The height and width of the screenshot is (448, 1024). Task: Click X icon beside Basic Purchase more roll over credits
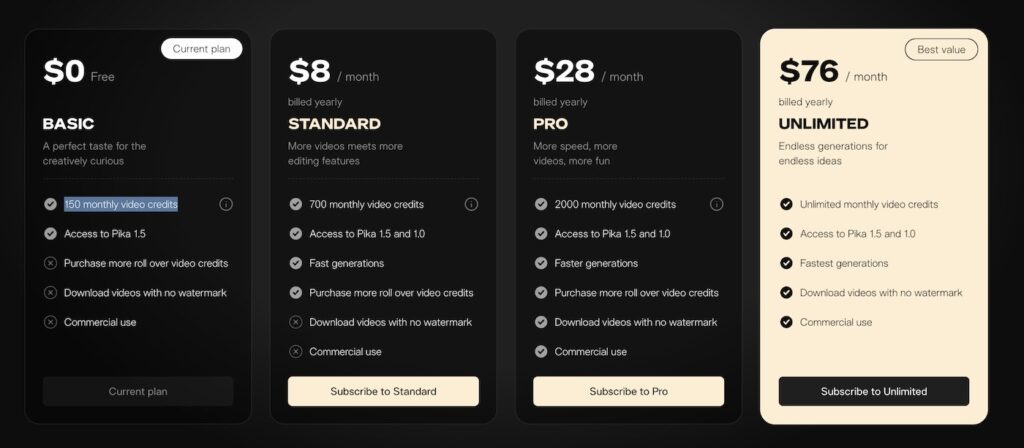coord(50,263)
